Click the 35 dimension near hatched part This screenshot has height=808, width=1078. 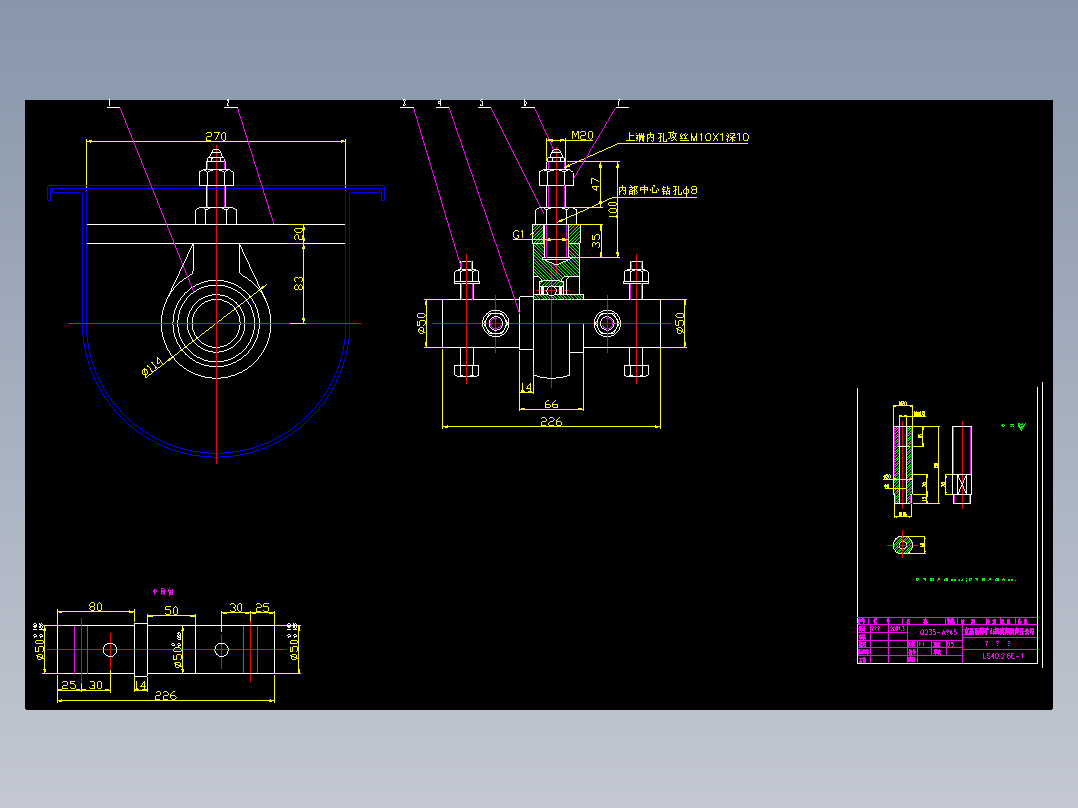click(x=595, y=241)
